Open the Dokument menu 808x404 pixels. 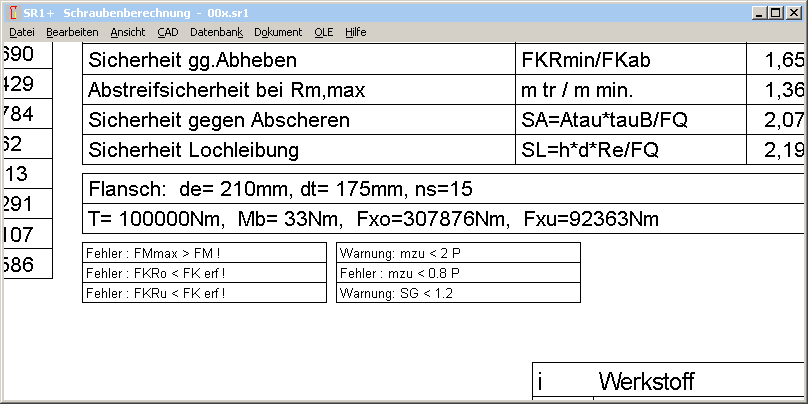278,32
